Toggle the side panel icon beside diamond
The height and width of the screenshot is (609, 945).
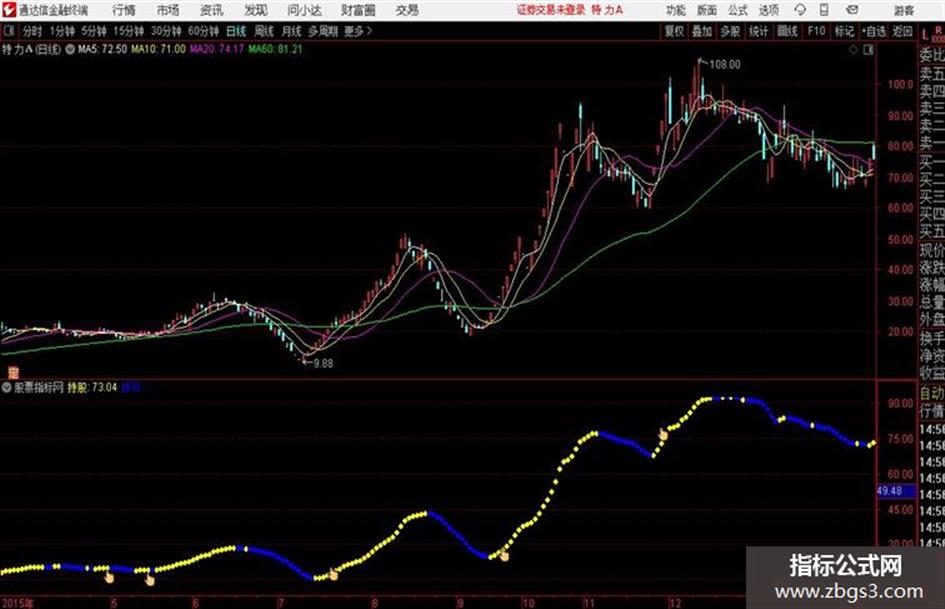868,50
